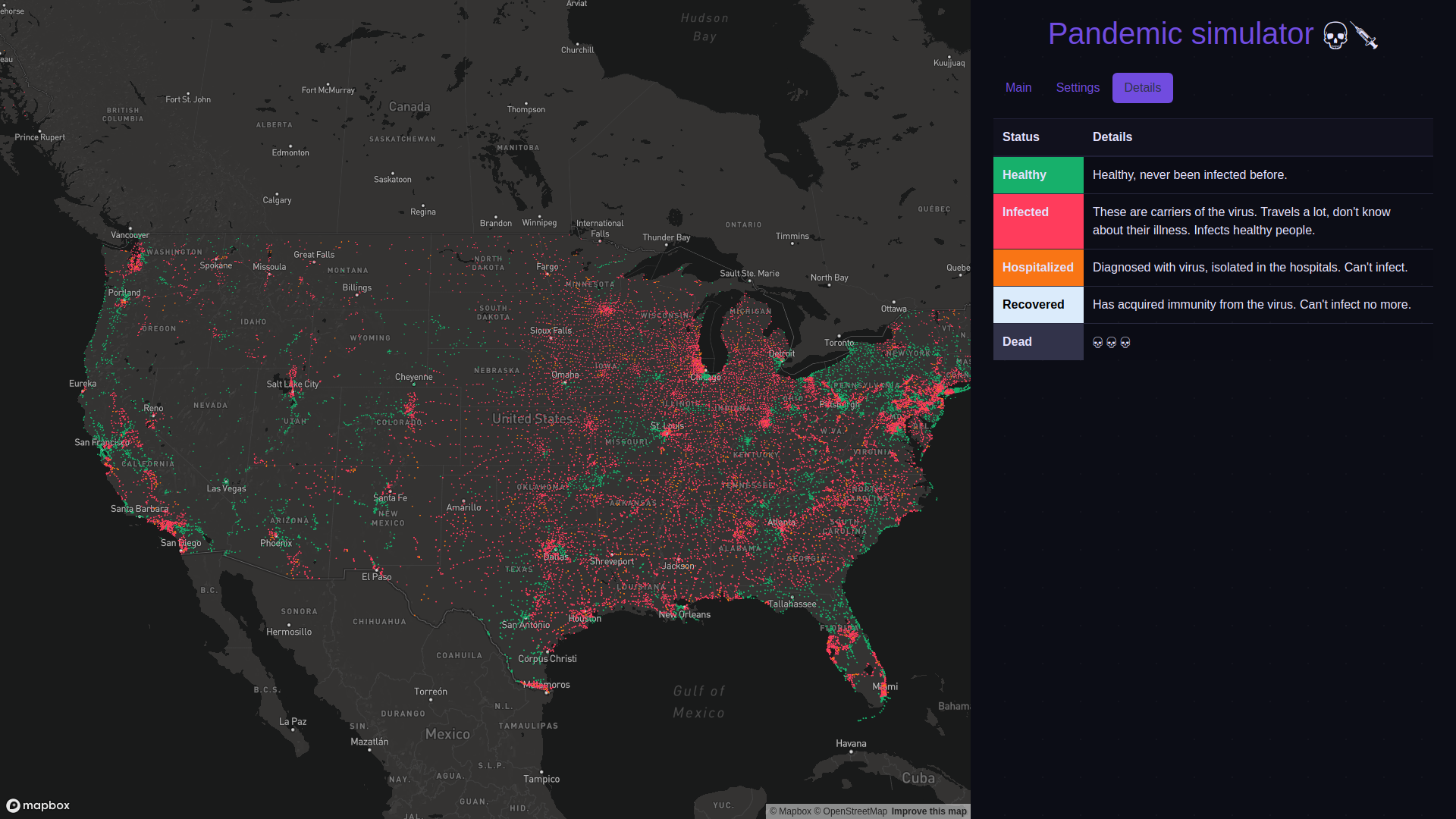Select the Details tab

[x=1142, y=87]
